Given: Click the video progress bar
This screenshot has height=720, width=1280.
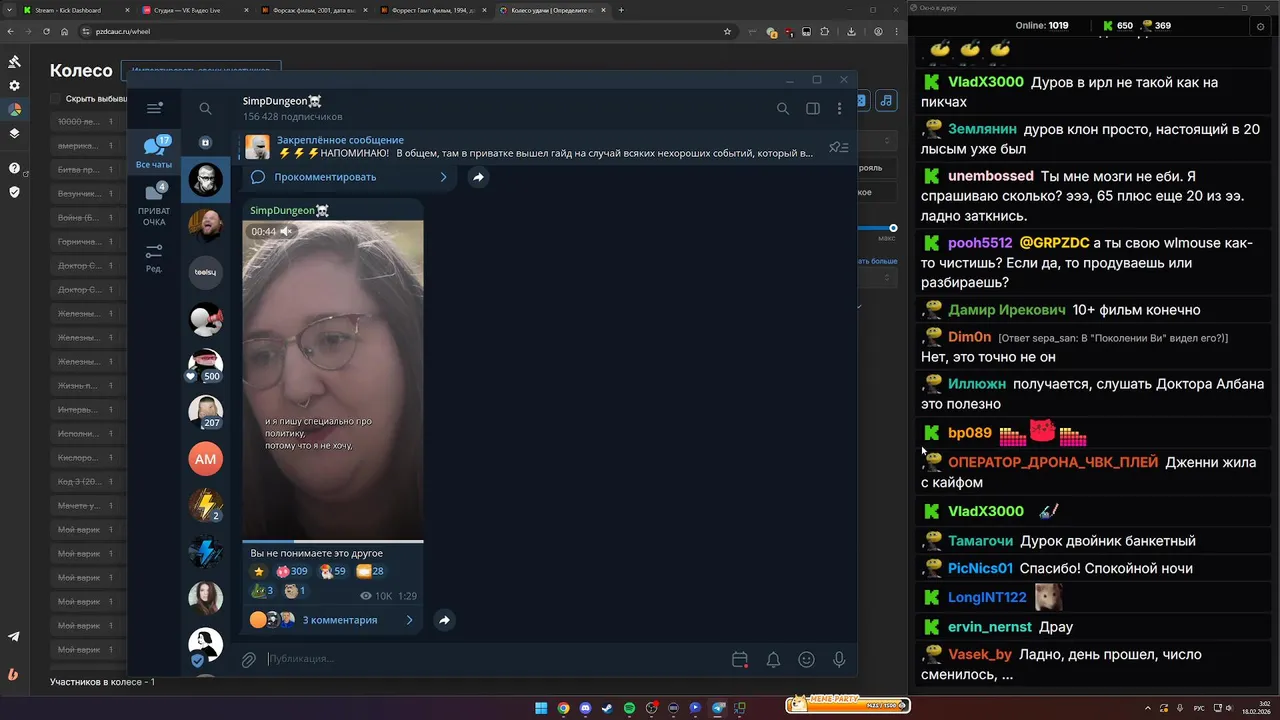Looking at the screenshot, I should [333, 542].
